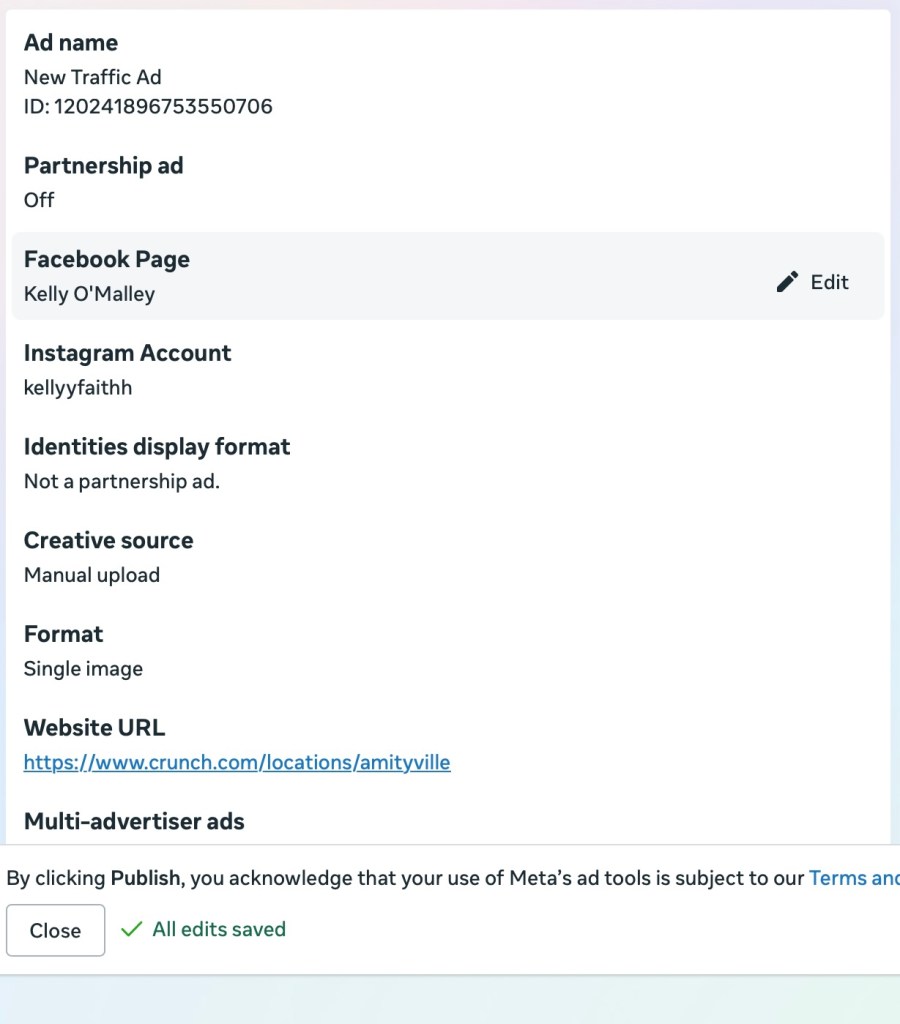
Task: Click the Edit label in Facebook Page row
Action: (x=829, y=282)
